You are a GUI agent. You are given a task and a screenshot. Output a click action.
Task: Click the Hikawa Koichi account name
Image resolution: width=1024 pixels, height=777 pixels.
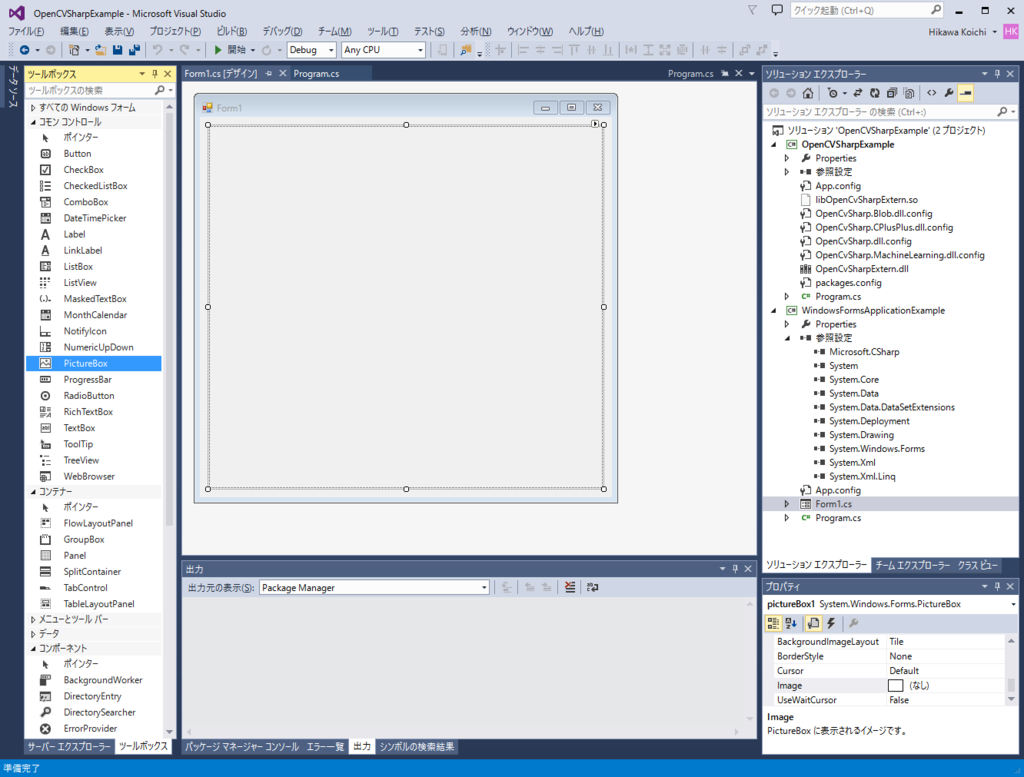pyautogui.click(x=957, y=31)
